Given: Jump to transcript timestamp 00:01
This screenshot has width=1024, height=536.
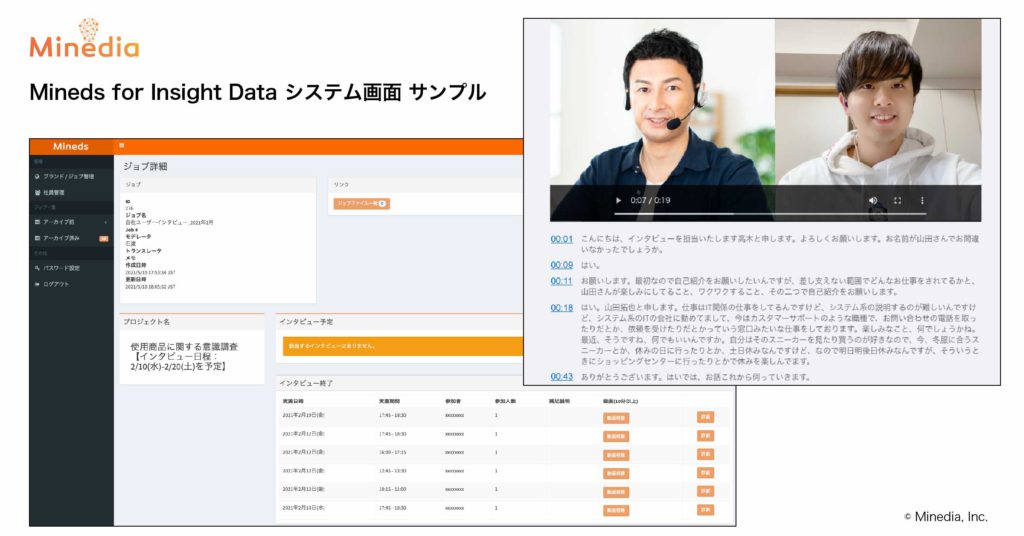Looking at the screenshot, I should coord(562,239).
